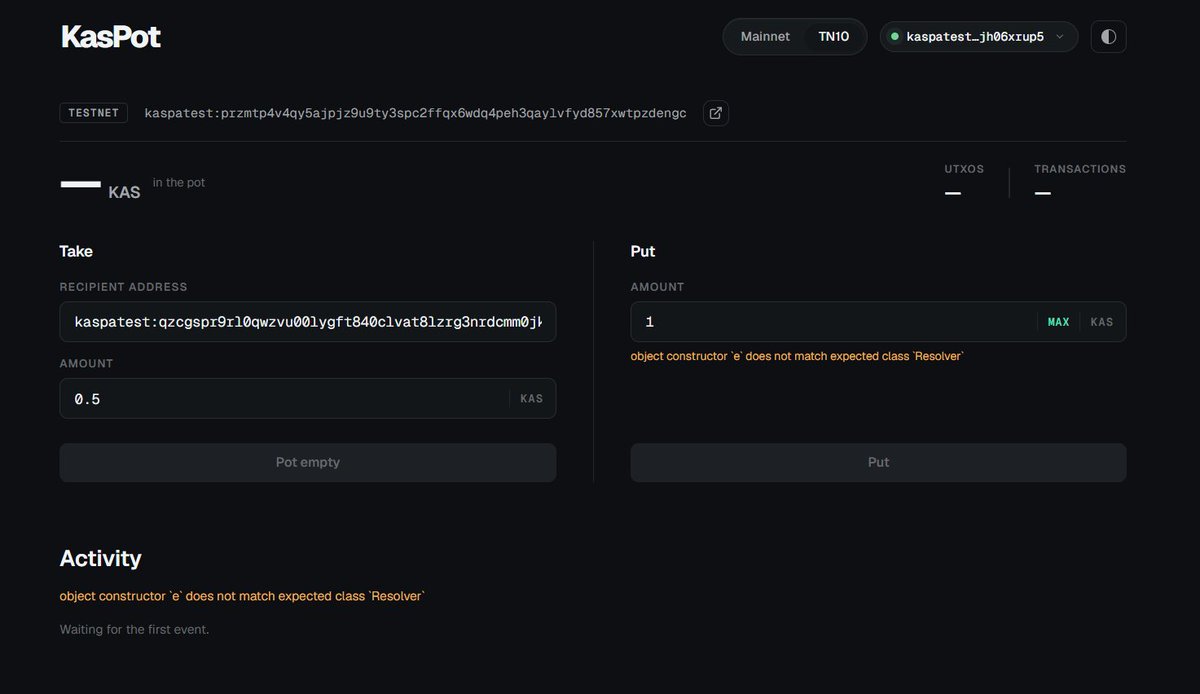Screen dimensions: 1200x694
Task: Click 'in the pot' label
Action: (x=179, y=183)
